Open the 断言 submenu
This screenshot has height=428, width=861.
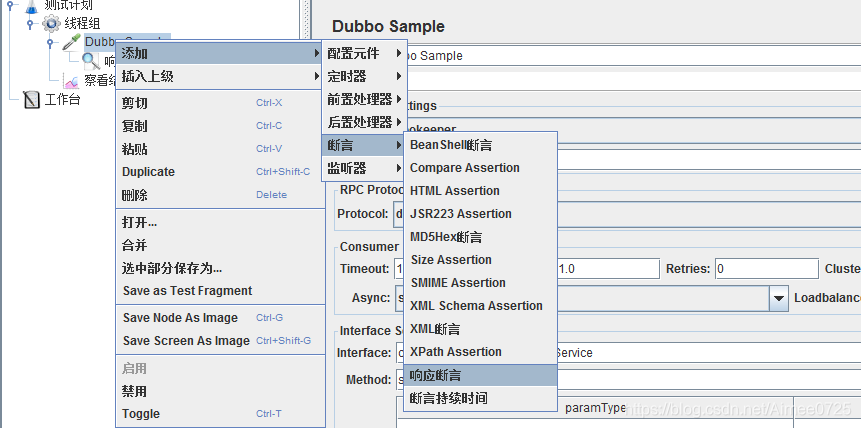click(364, 145)
